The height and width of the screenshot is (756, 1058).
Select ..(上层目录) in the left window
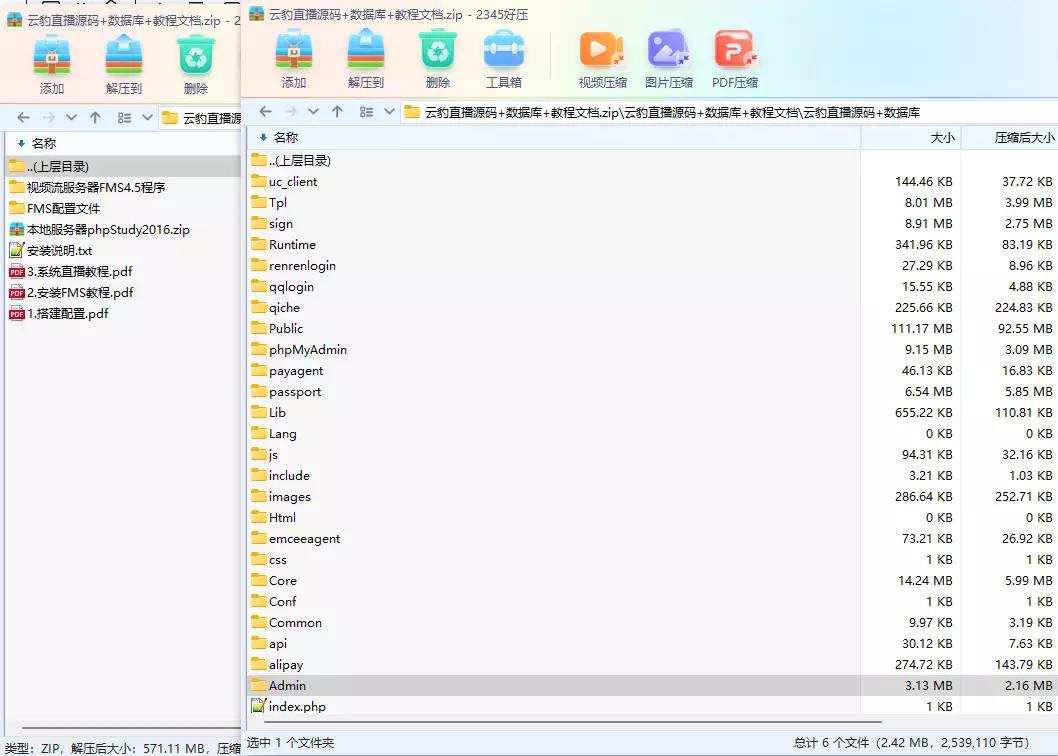click(x=123, y=167)
